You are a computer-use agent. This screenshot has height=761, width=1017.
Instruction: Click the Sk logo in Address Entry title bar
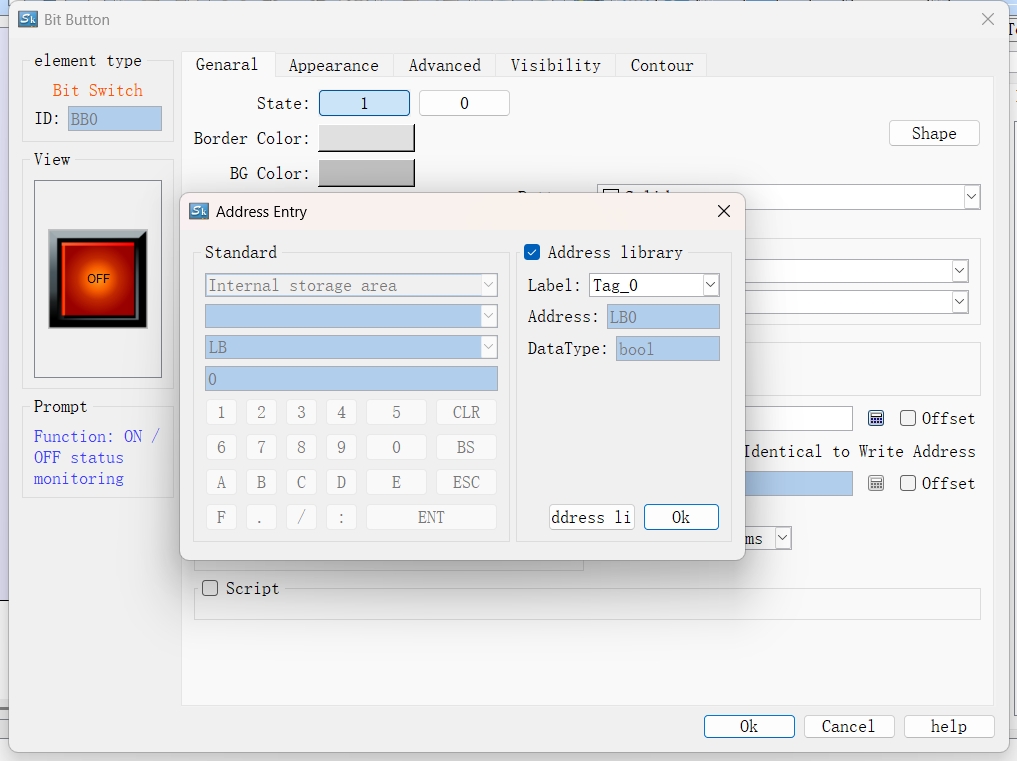(x=199, y=211)
